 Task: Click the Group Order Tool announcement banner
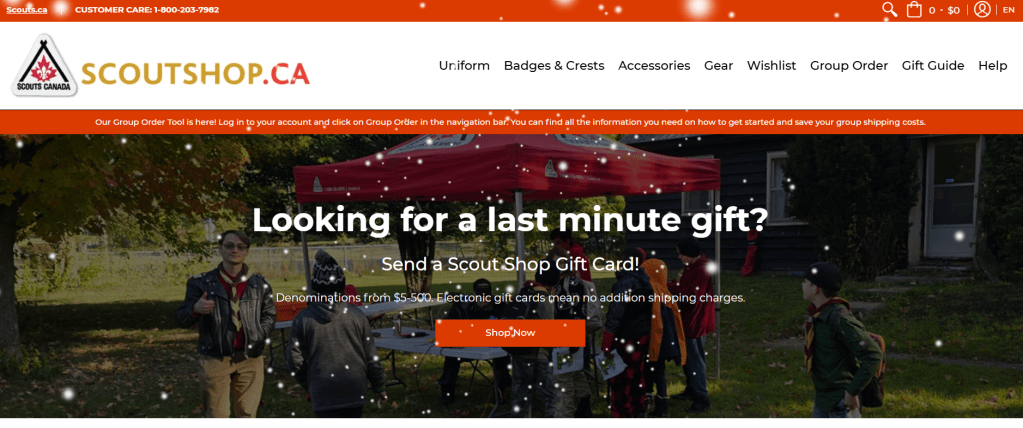click(x=510, y=122)
